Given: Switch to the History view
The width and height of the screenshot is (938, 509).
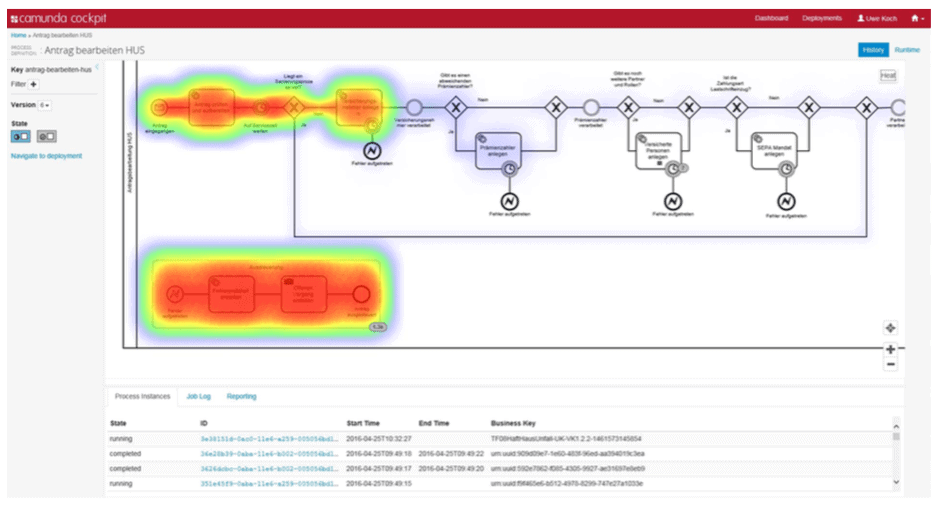Looking at the screenshot, I should (873, 50).
